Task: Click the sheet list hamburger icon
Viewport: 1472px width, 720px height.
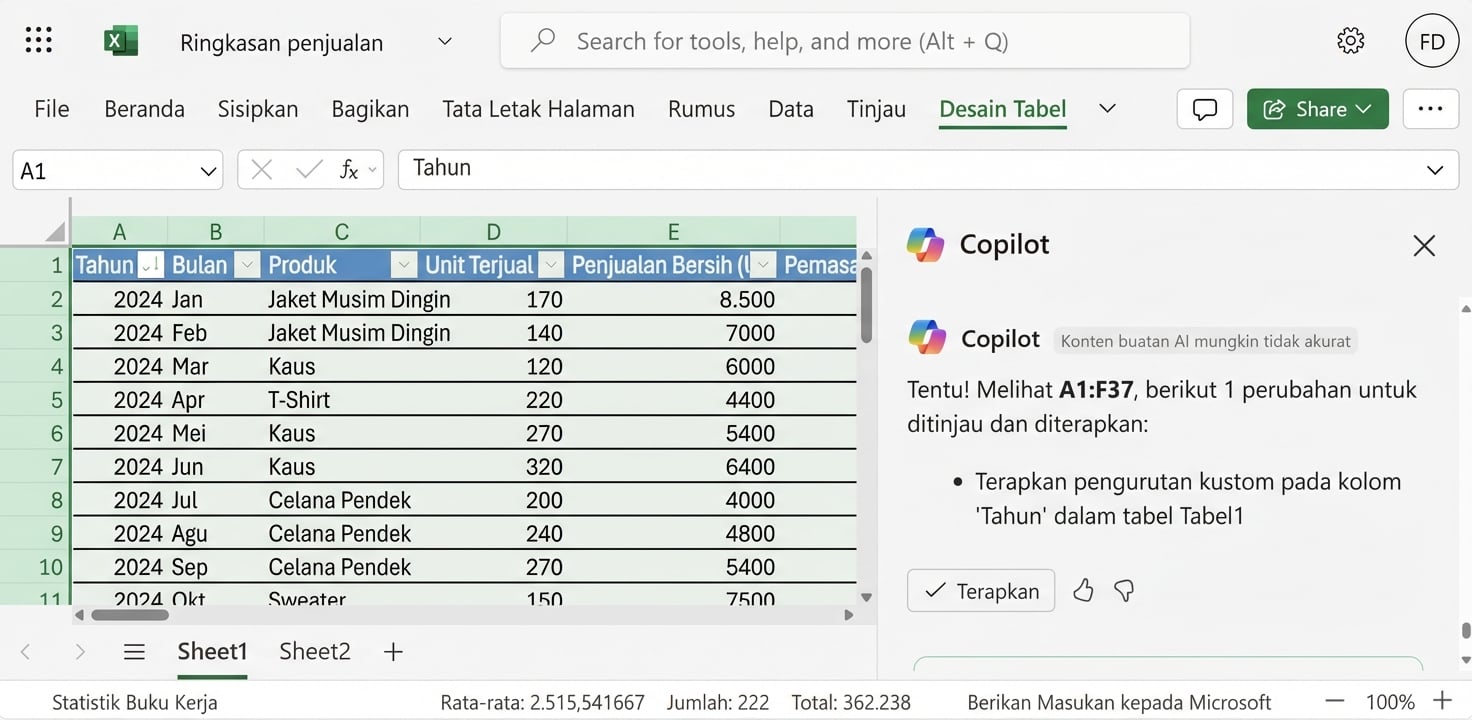Action: coord(134,651)
